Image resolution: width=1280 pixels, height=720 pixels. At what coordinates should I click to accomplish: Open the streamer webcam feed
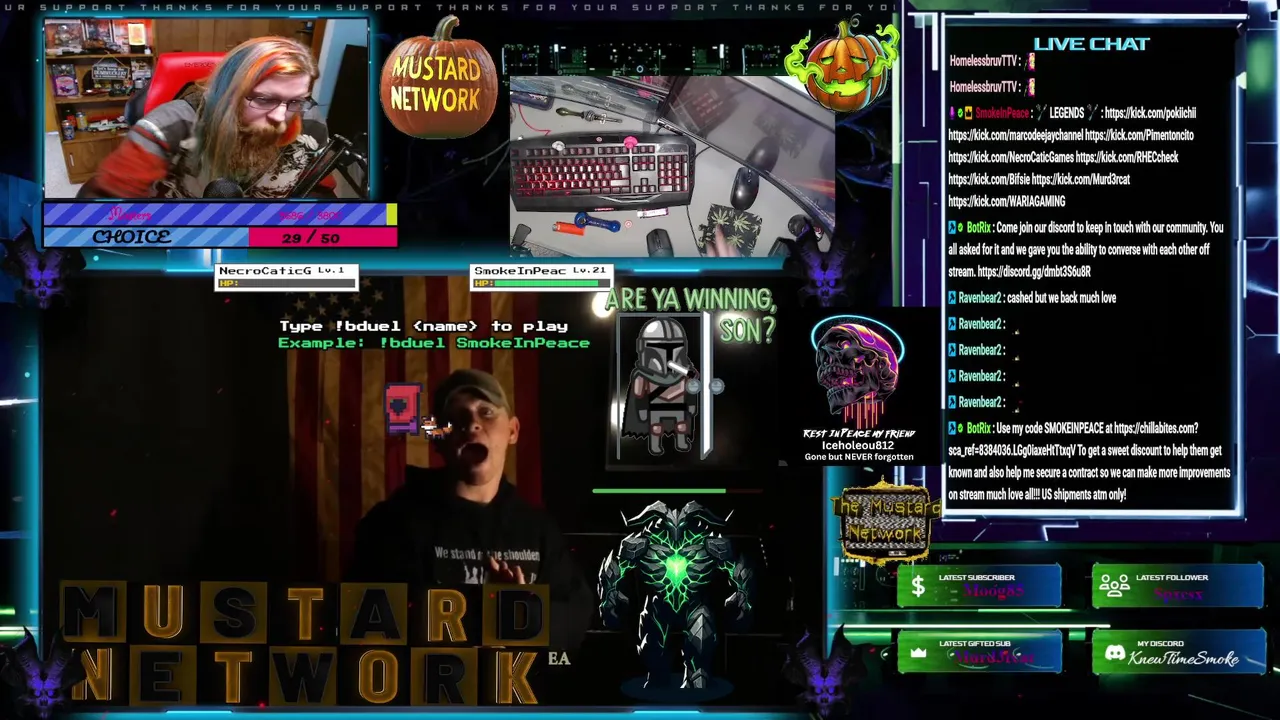click(x=206, y=110)
